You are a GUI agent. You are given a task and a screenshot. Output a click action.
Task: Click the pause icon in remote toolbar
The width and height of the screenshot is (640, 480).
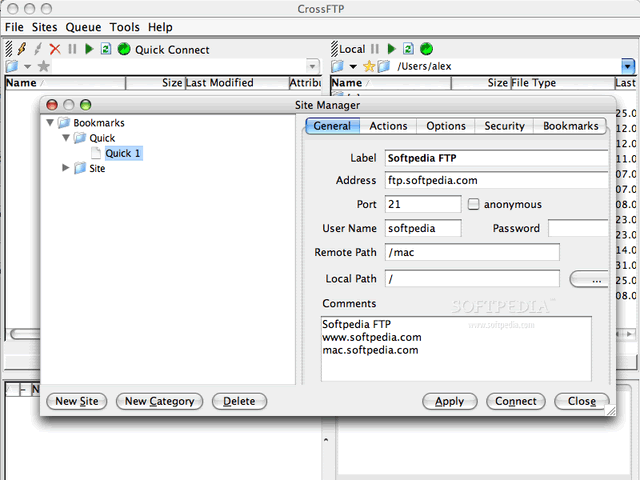(72, 49)
